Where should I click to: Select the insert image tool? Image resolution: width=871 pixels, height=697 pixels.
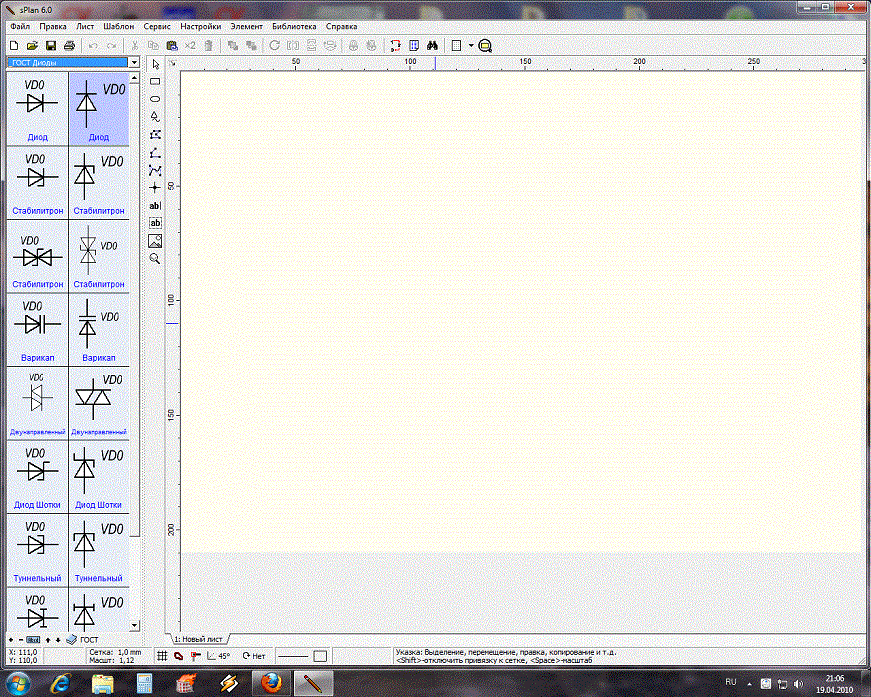click(155, 241)
